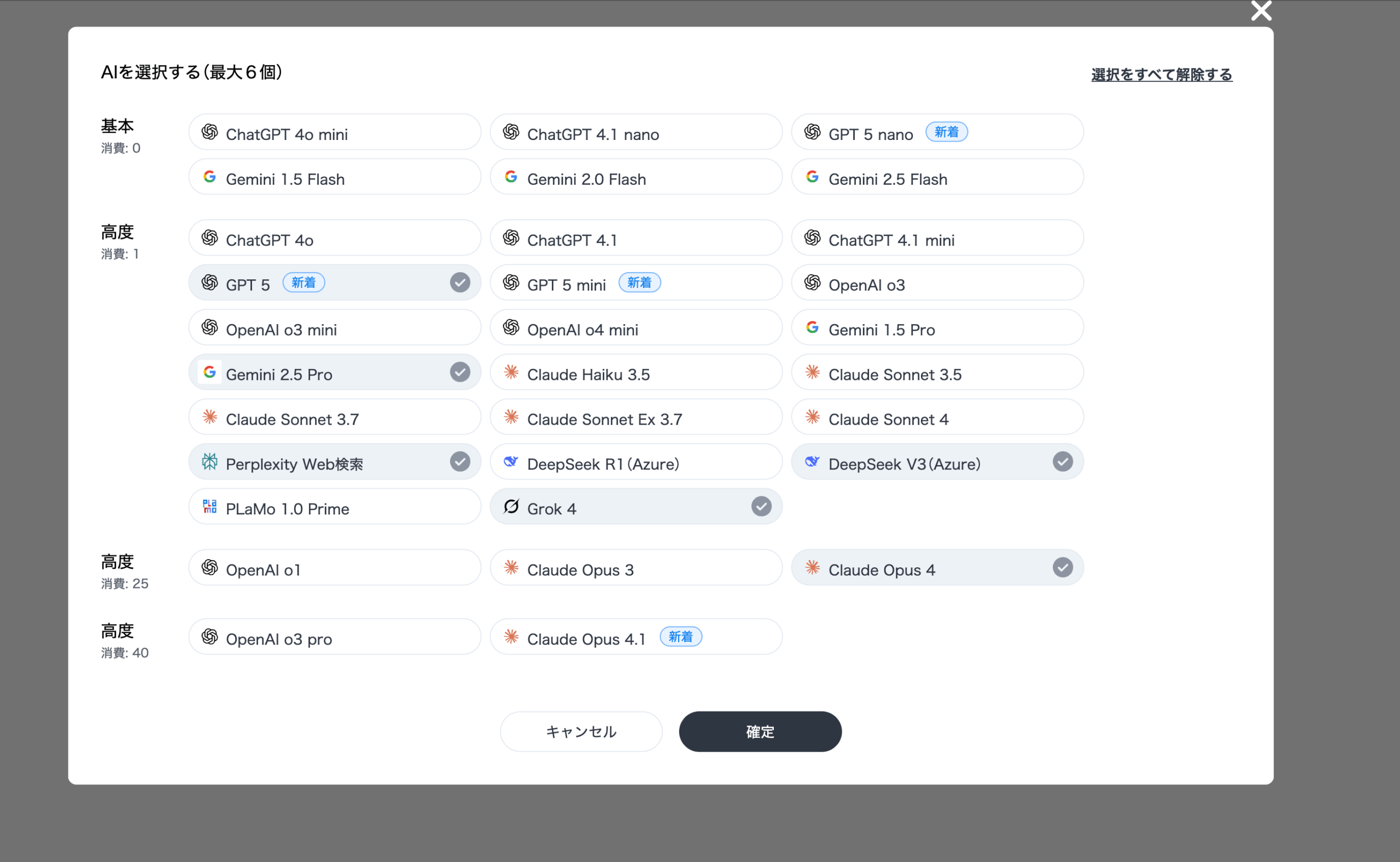Toggle off the Claude Opus 4 checkmark
The width and height of the screenshot is (1400, 862).
tap(1063, 568)
